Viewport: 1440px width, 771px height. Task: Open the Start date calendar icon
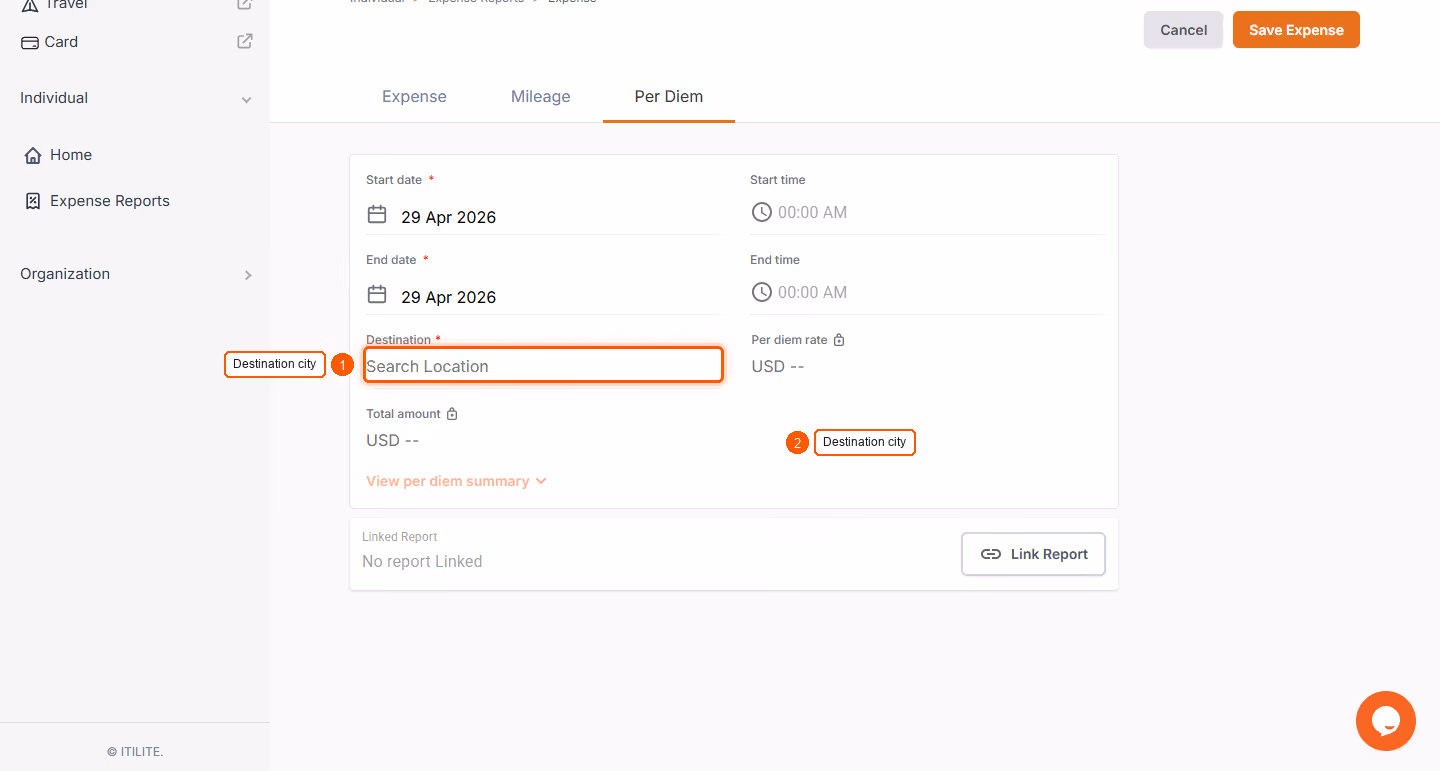(x=377, y=215)
